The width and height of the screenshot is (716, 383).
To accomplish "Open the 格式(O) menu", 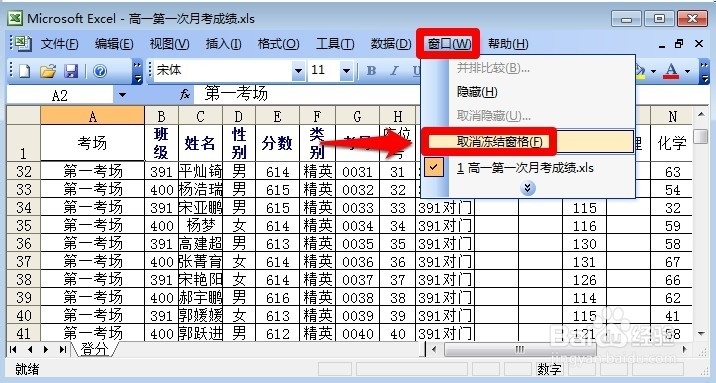I will (x=278, y=44).
